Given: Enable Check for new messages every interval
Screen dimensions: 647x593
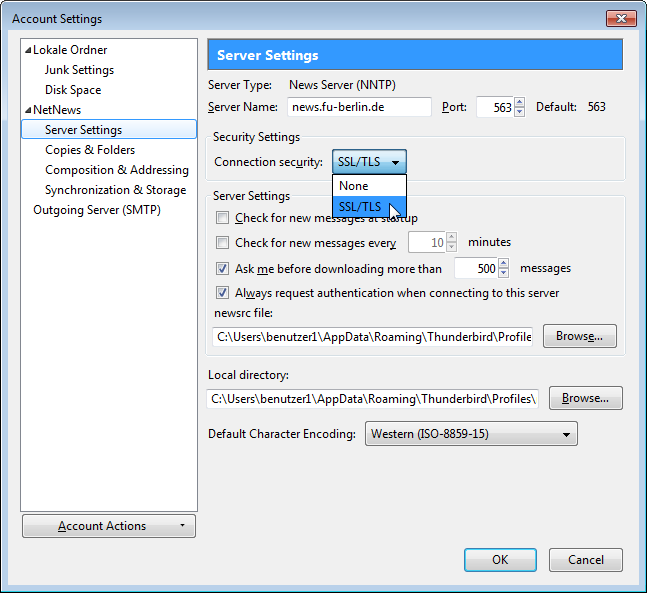Looking at the screenshot, I should click(x=222, y=242).
